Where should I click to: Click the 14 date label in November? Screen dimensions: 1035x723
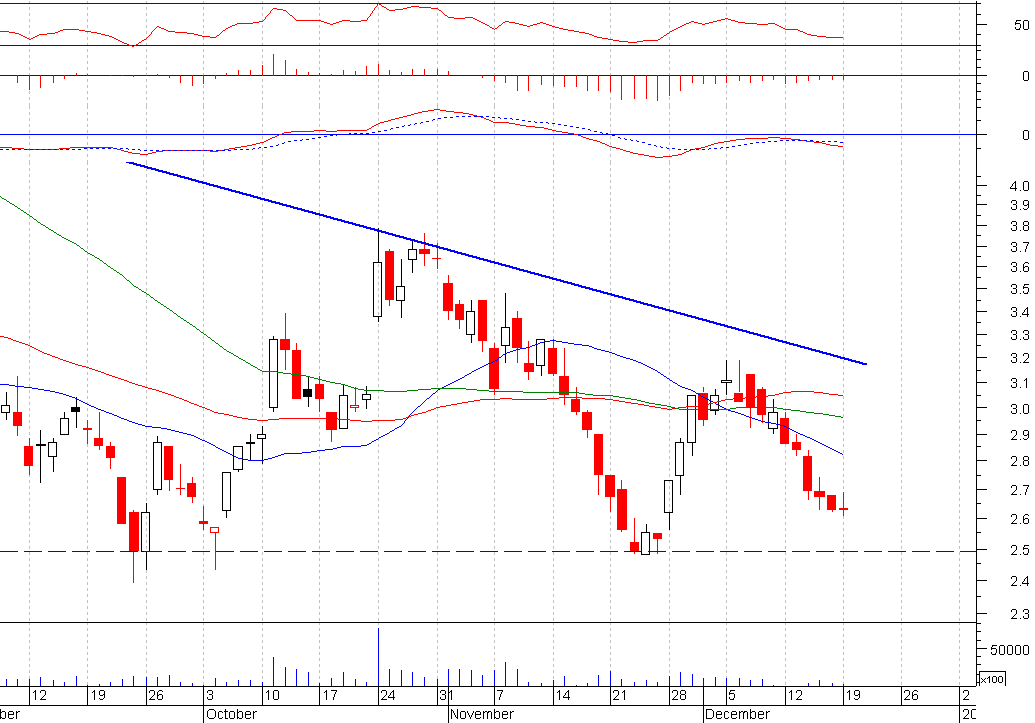click(562, 695)
